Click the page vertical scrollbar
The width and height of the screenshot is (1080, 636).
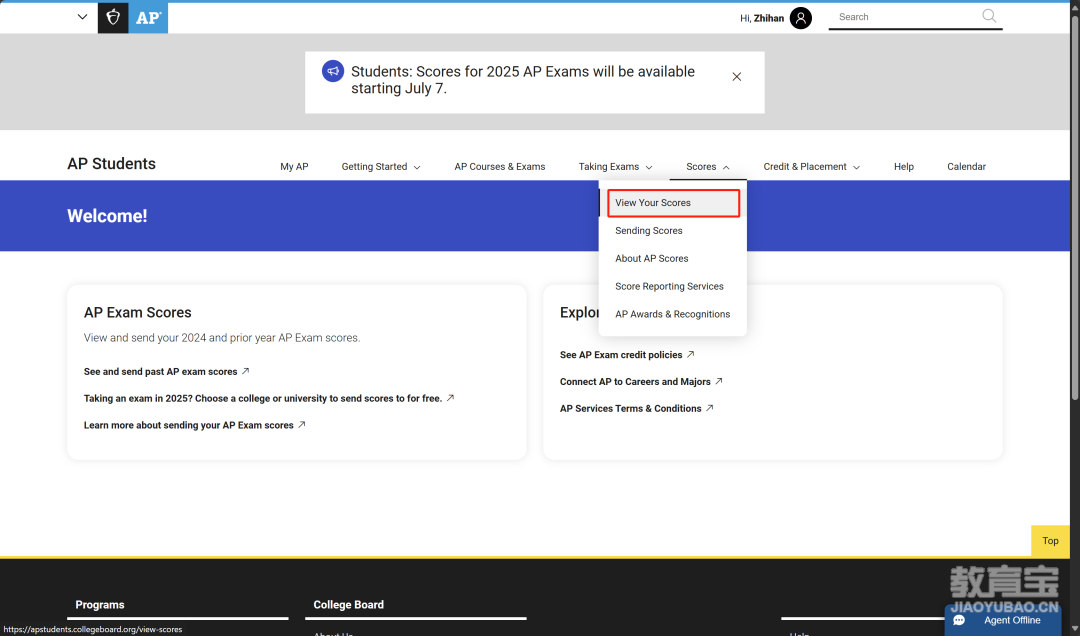click(x=1075, y=207)
